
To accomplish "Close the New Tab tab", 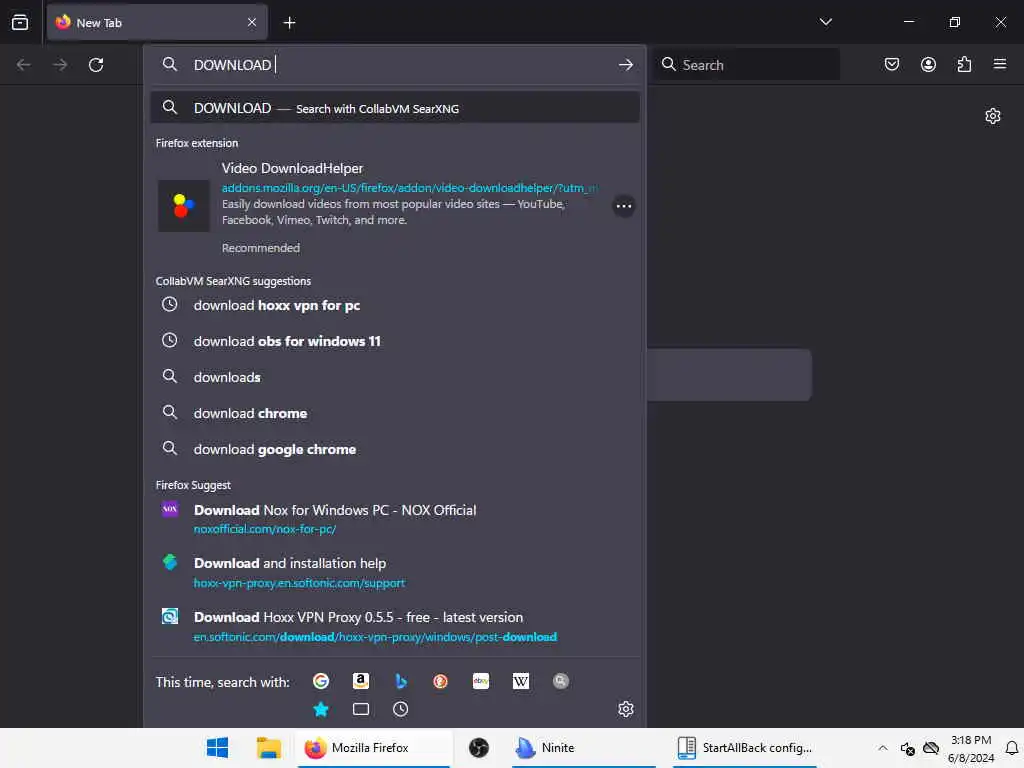I will coord(252,22).
